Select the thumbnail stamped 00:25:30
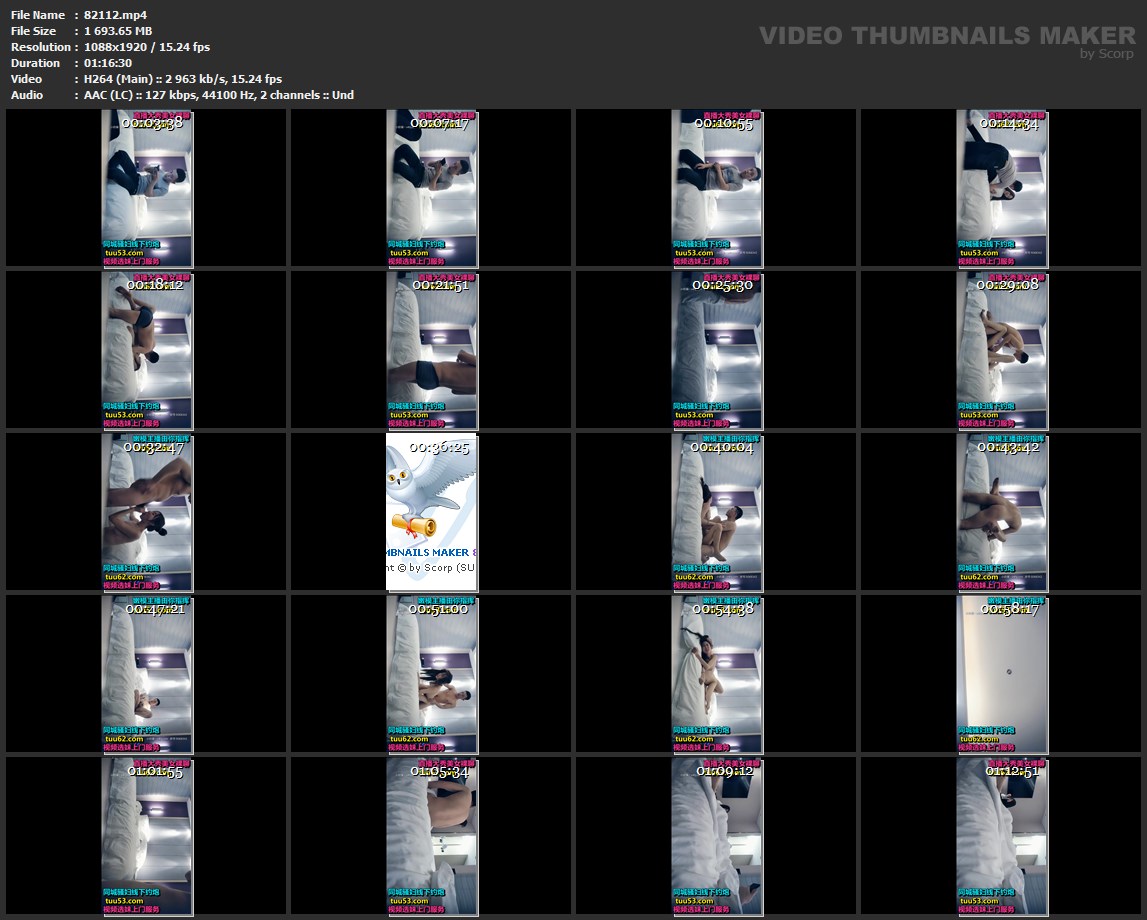 click(x=716, y=350)
